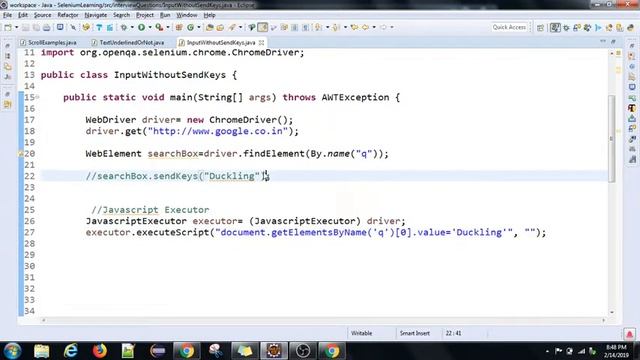Click the 22 : 41 cursor position status
Viewport: 640px width, 360px height.
click(453, 333)
